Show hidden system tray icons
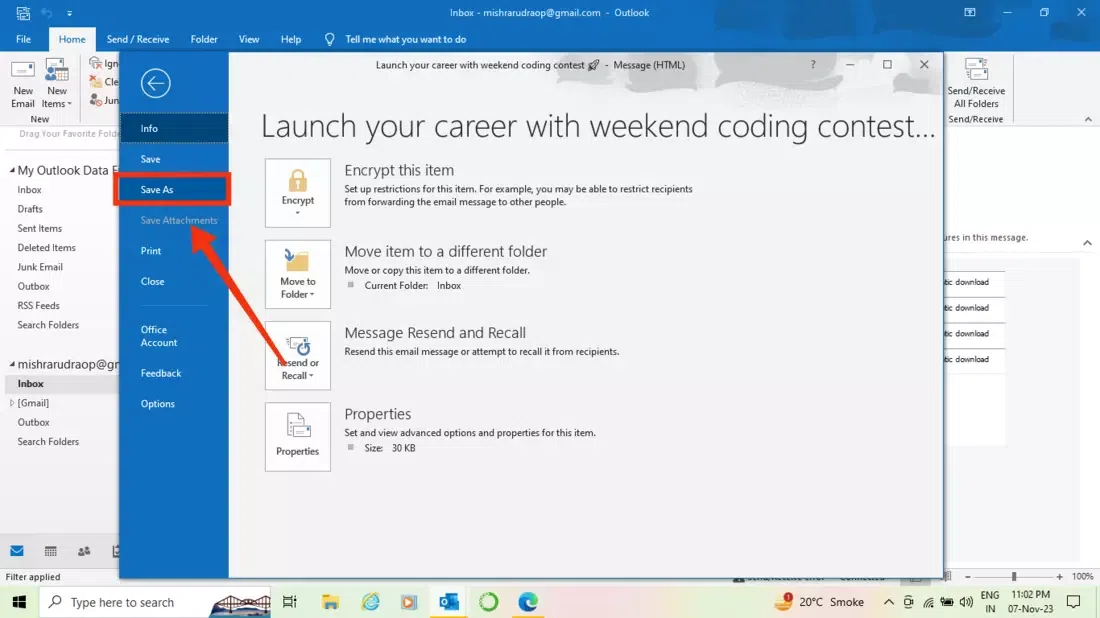The width and height of the screenshot is (1100, 618). click(888, 602)
